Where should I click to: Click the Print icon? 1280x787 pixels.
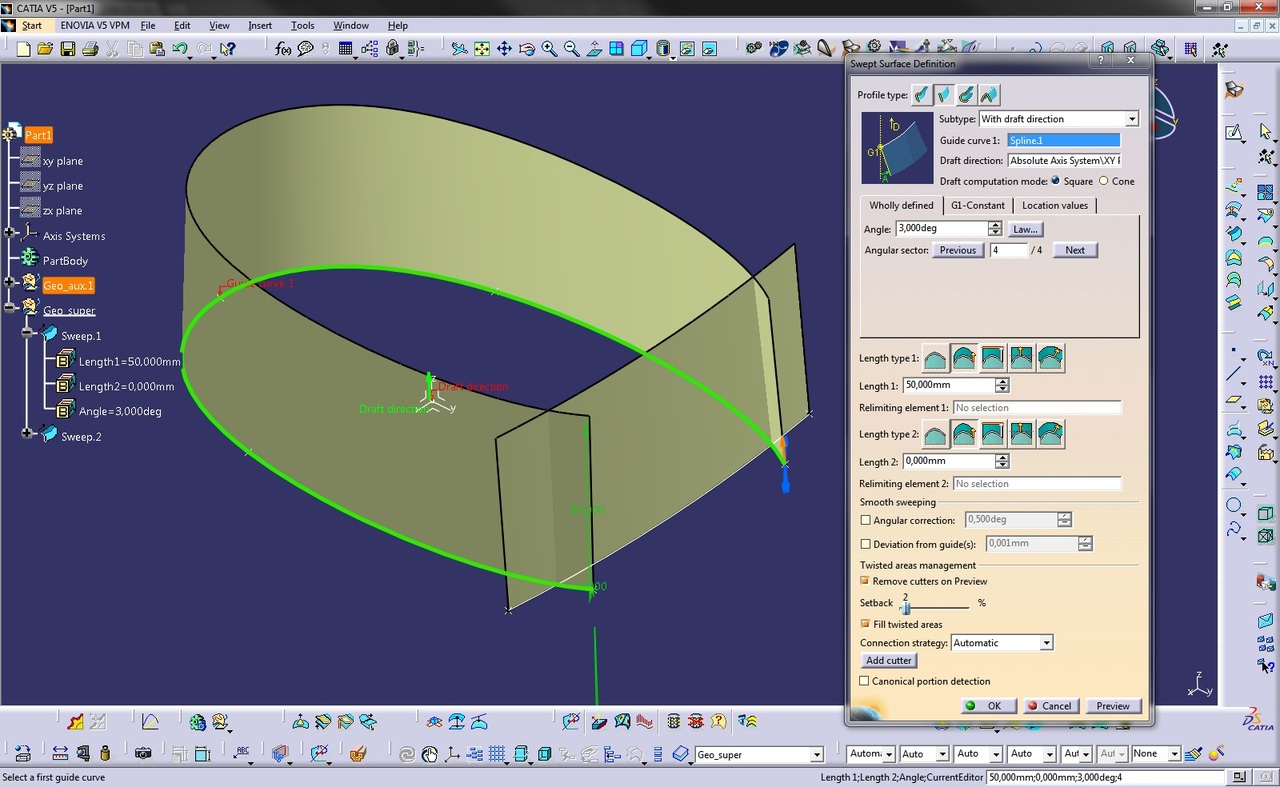(90, 49)
